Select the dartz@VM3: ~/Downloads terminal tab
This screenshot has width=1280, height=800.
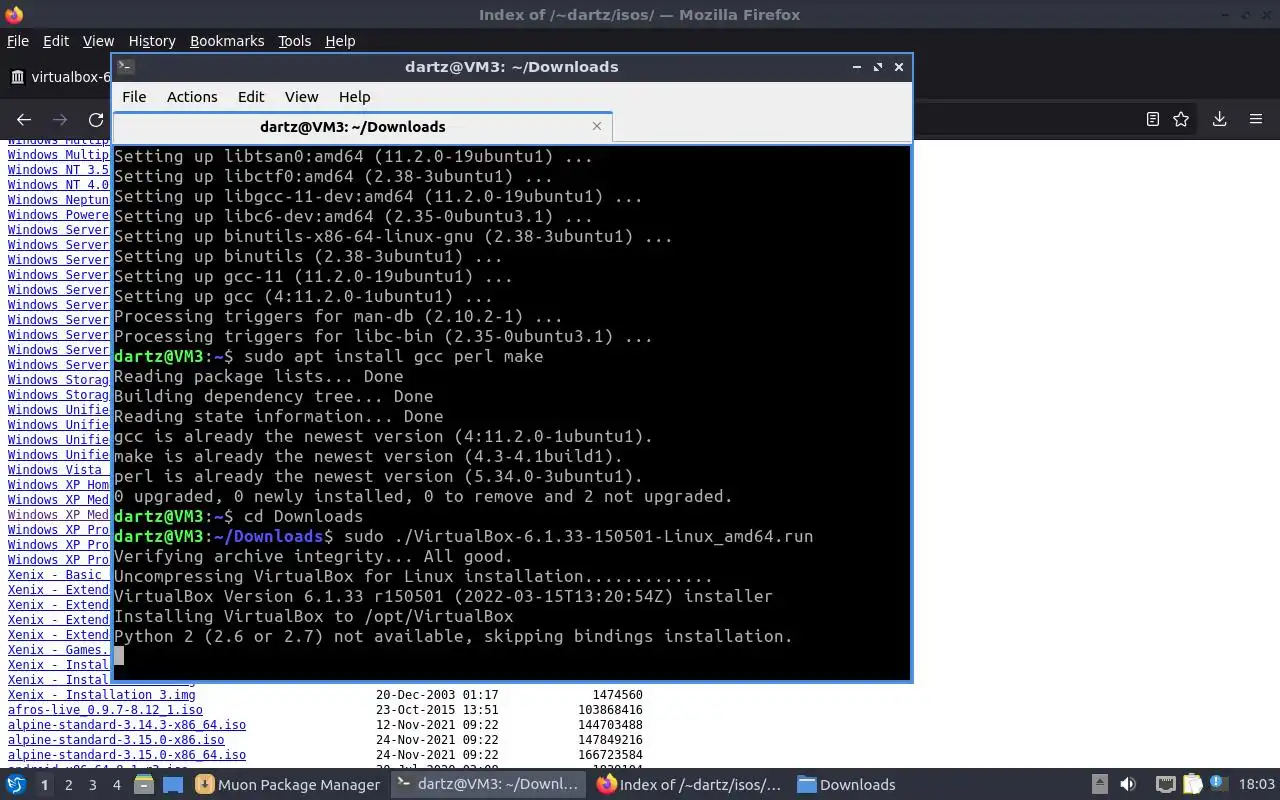tap(362, 127)
